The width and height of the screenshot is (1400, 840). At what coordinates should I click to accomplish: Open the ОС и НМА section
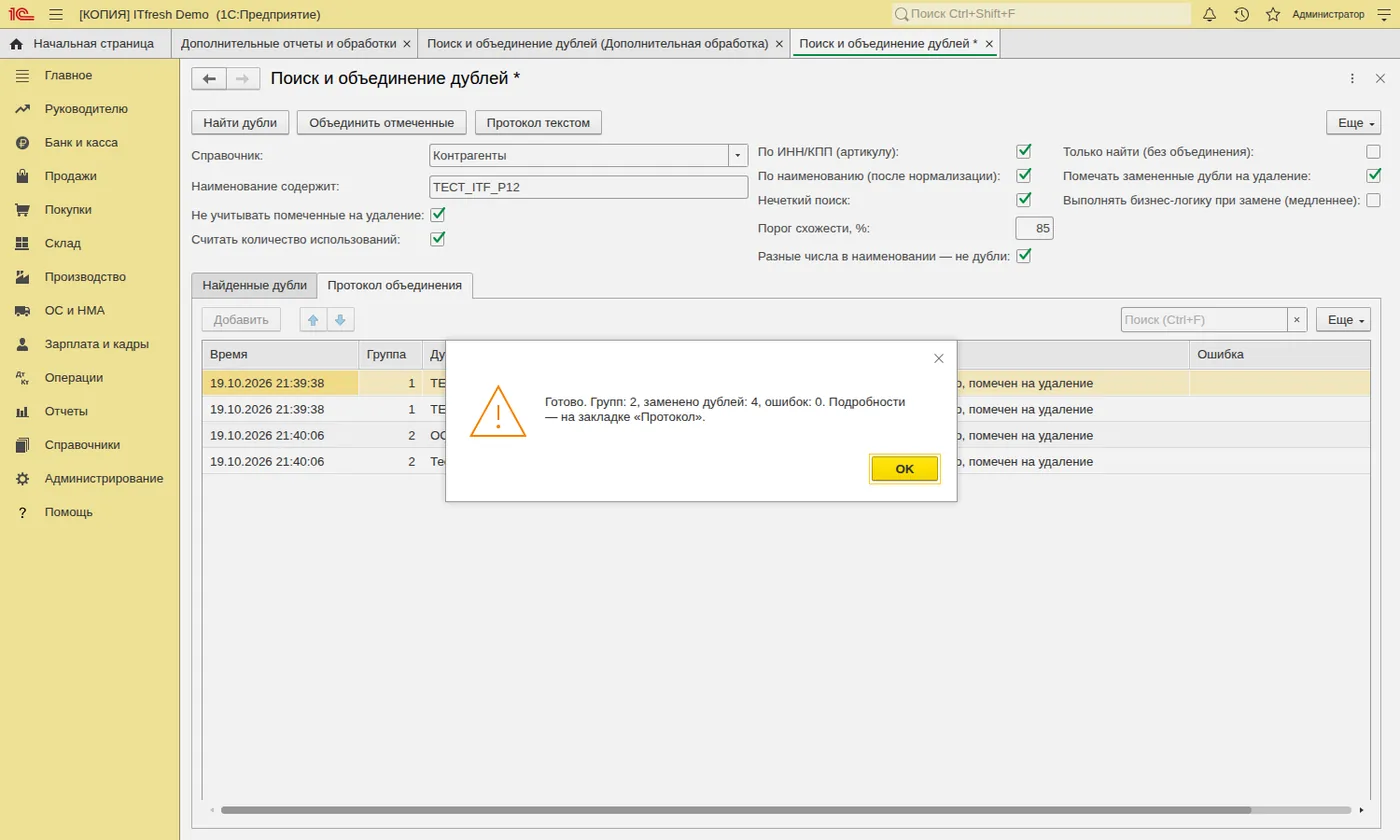[x=74, y=311]
